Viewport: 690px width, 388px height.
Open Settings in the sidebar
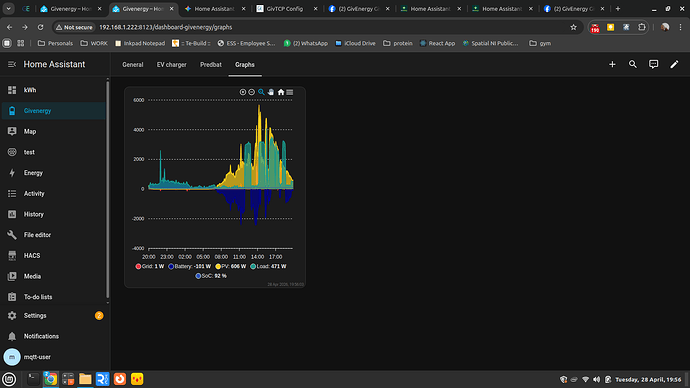(53, 315)
